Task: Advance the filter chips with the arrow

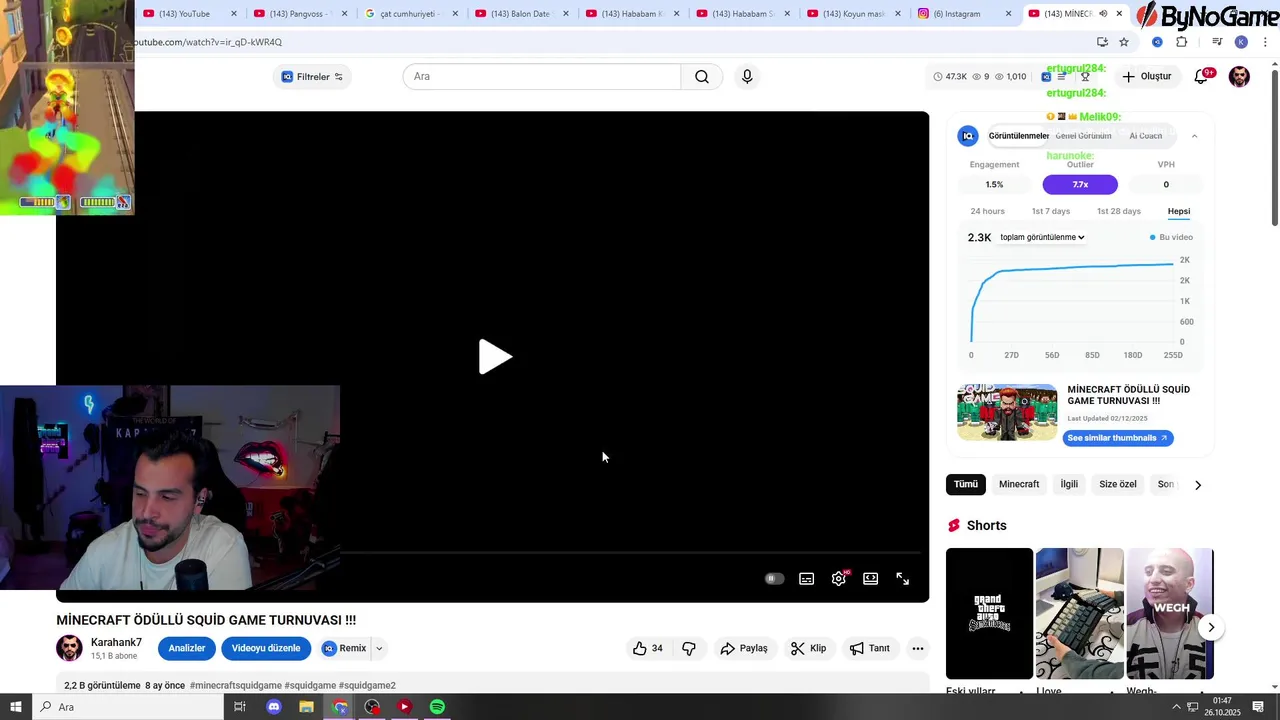Action: tap(1198, 485)
